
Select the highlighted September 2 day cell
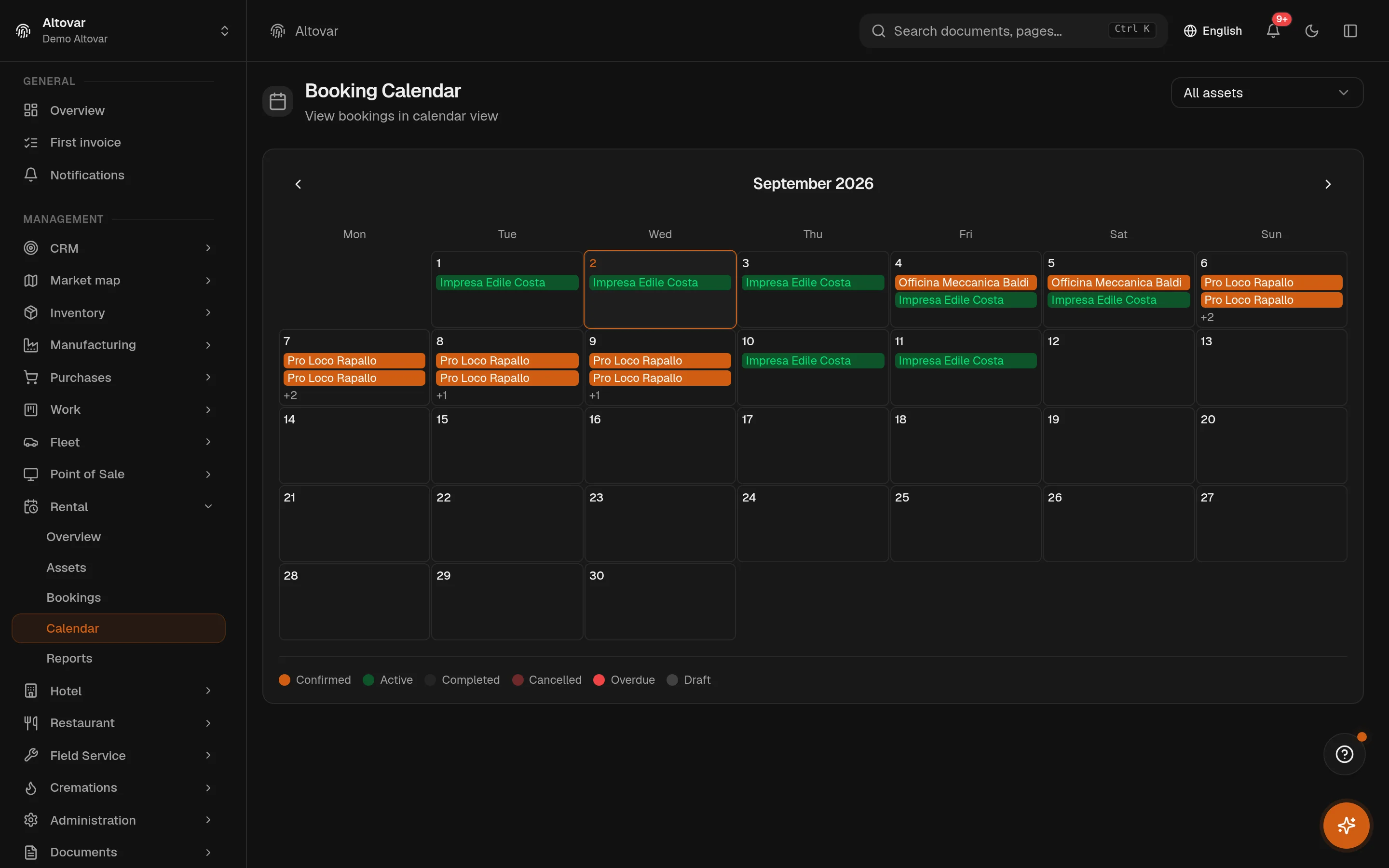click(659, 289)
